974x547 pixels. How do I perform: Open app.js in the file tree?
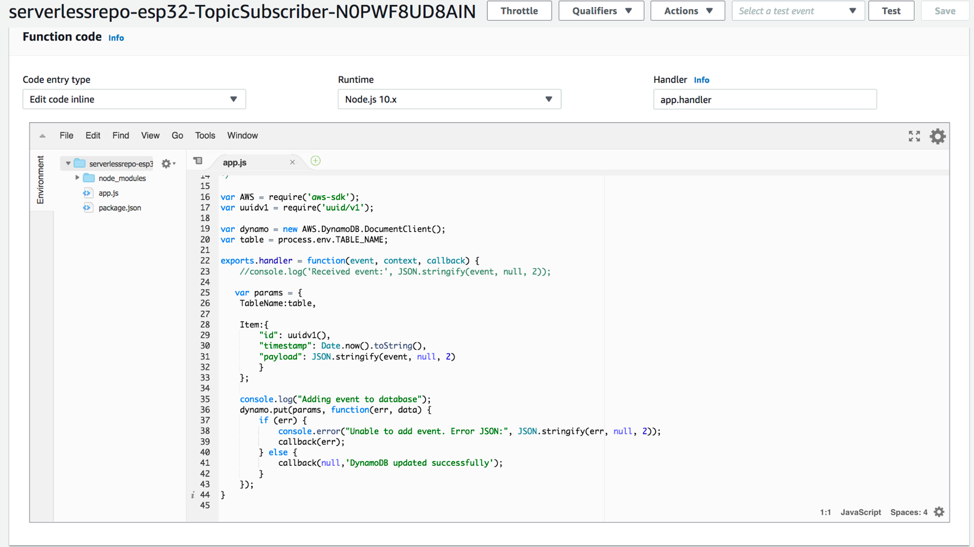(108, 193)
